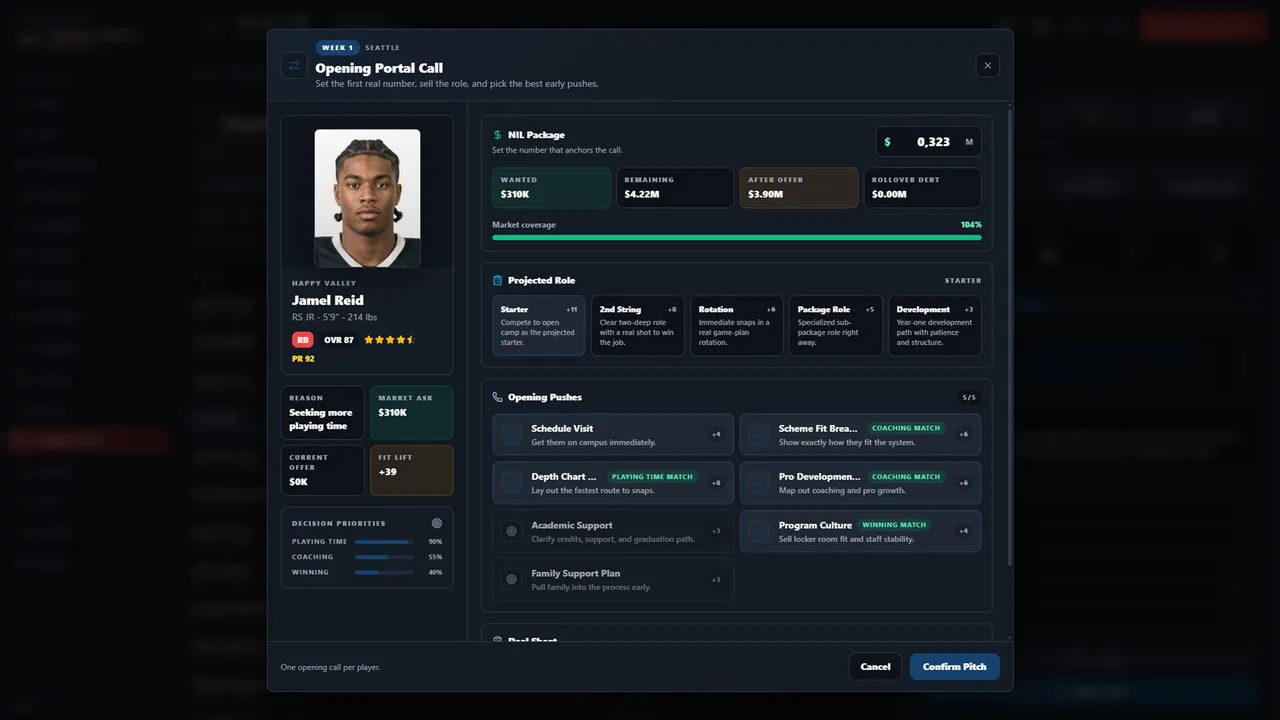
Task: Click the WEEK 1 badge
Action: tap(337, 48)
